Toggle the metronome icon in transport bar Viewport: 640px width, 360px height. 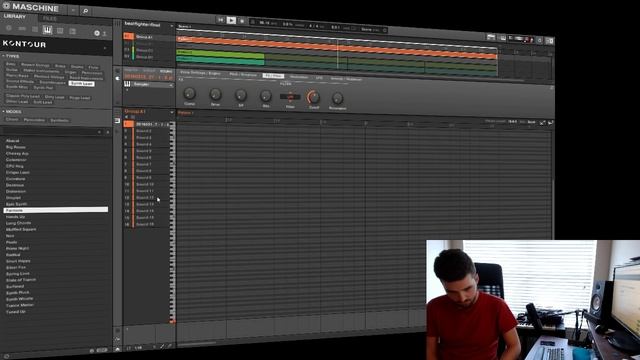pos(253,22)
